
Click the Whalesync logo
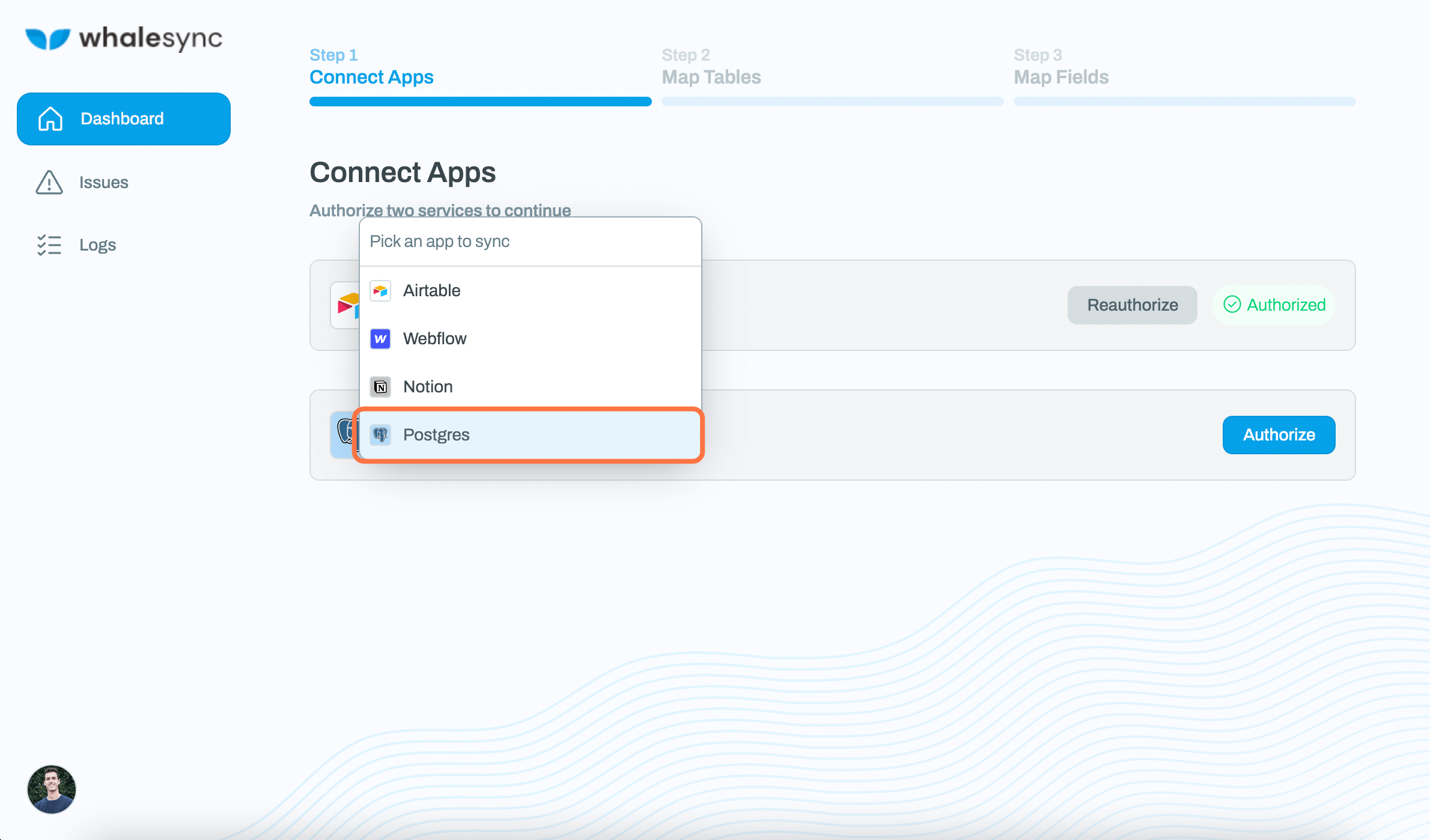124,38
